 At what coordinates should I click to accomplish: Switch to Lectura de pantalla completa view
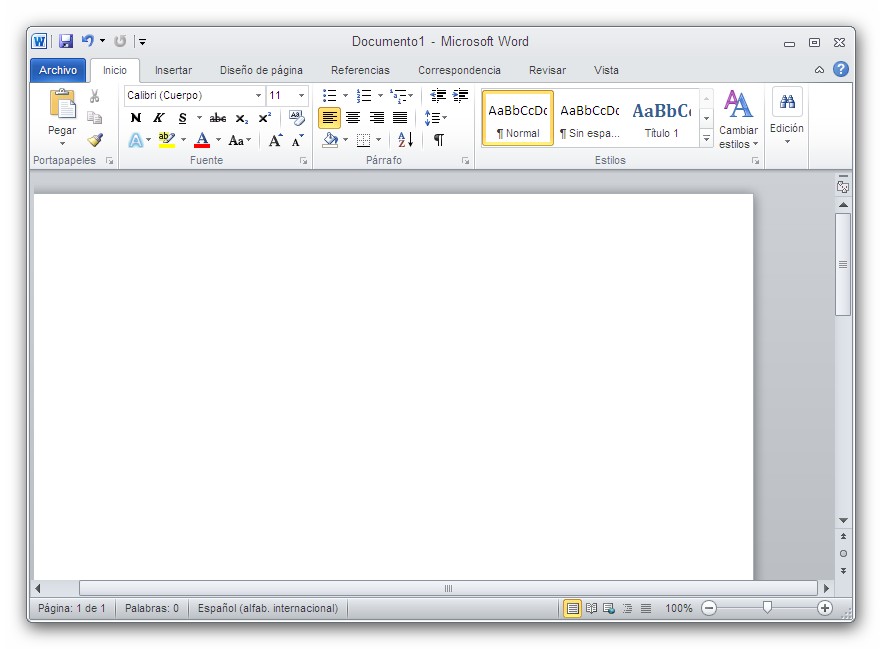pyautogui.click(x=591, y=607)
